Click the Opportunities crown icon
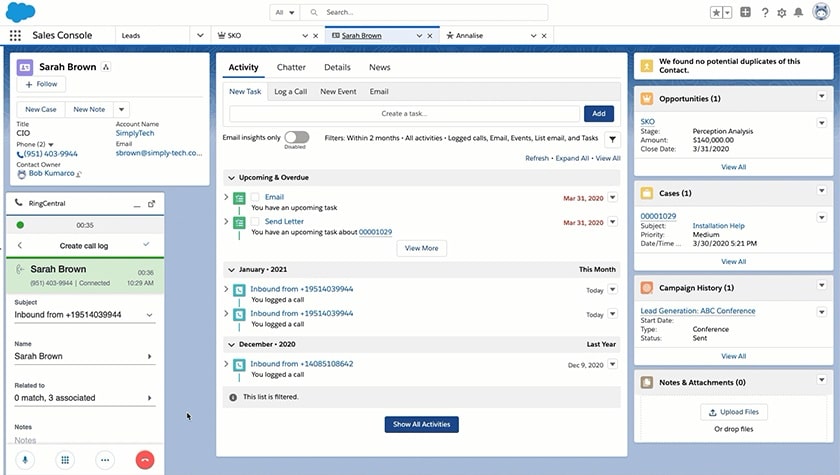The width and height of the screenshot is (840, 475). pyautogui.click(x=647, y=99)
